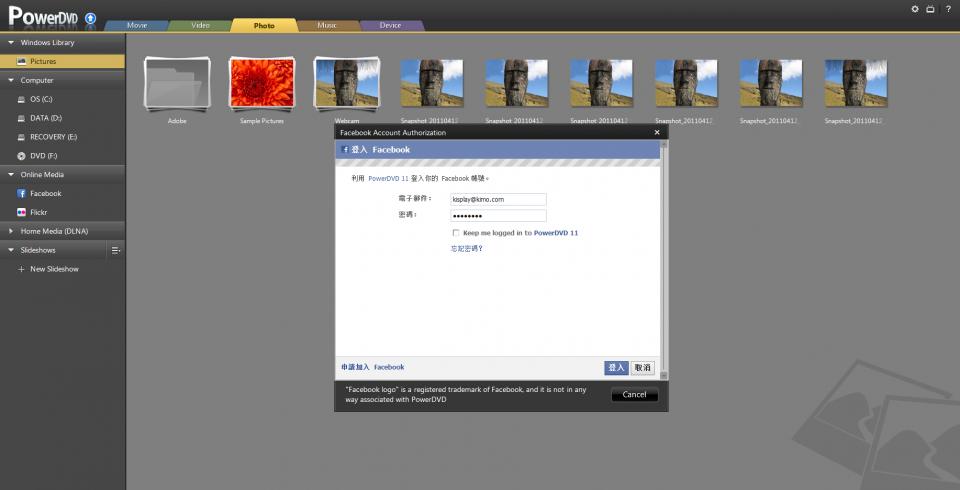This screenshot has height=490, width=960.
Task: Open the Adobe folder thumbnail
Action: click(178, 84)
